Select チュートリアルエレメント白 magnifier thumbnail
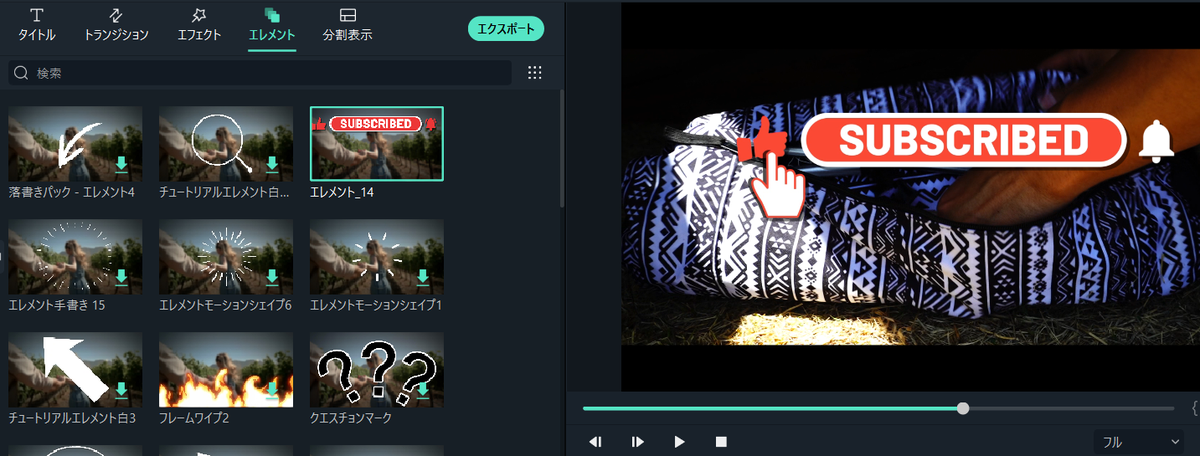Viewport: 1200px width, 456px height. pos(226,144)
